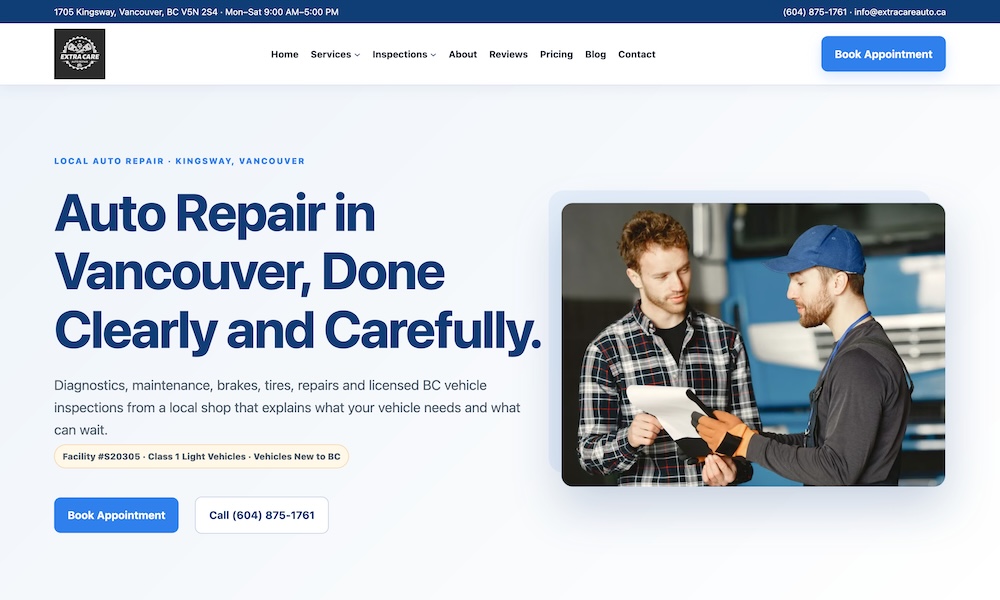Click the Diagnostics, maintenance, brakes description paragraph

click(x=287, y=407)
